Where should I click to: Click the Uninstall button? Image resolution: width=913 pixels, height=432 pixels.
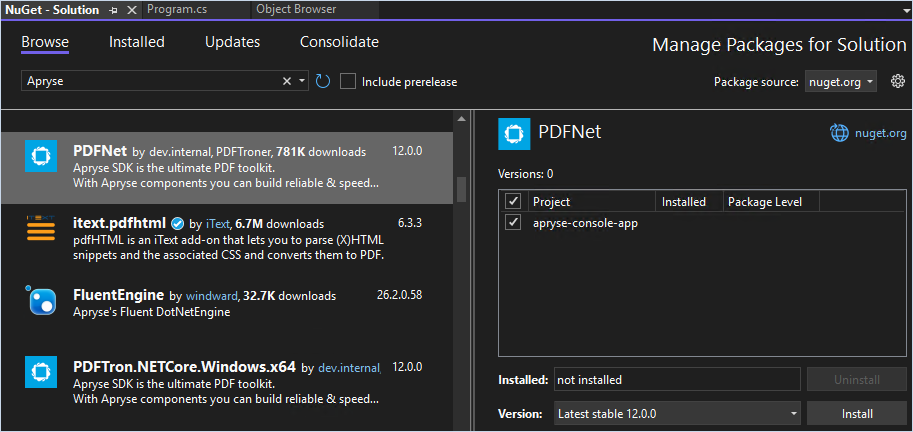click(x=857, y=380)
